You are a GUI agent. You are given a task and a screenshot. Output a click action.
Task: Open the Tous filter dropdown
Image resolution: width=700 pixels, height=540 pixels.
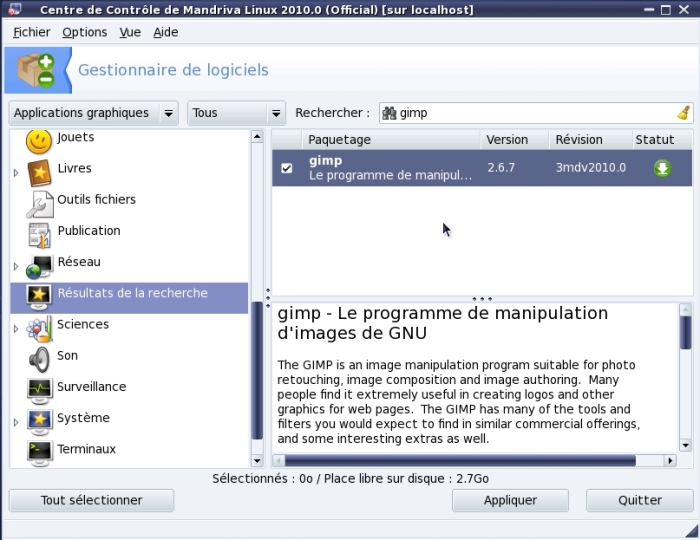pyautogui.click(x=237, y=113)
